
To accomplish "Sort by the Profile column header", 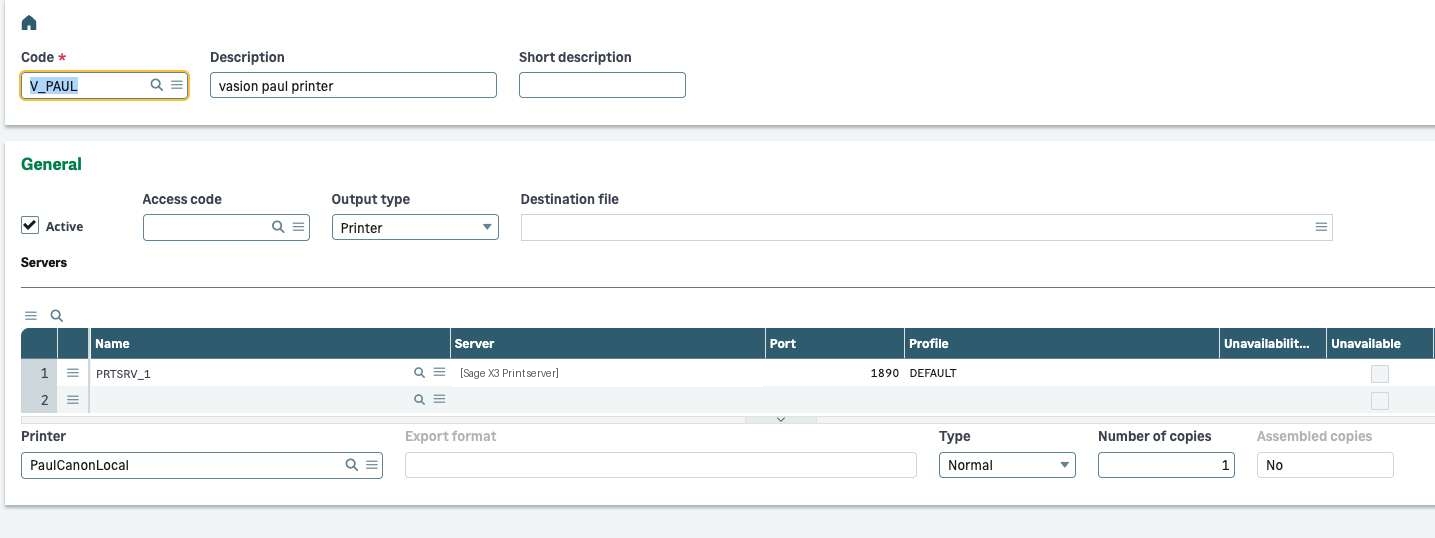I will pyautogui.click(x=1062, y=344).
